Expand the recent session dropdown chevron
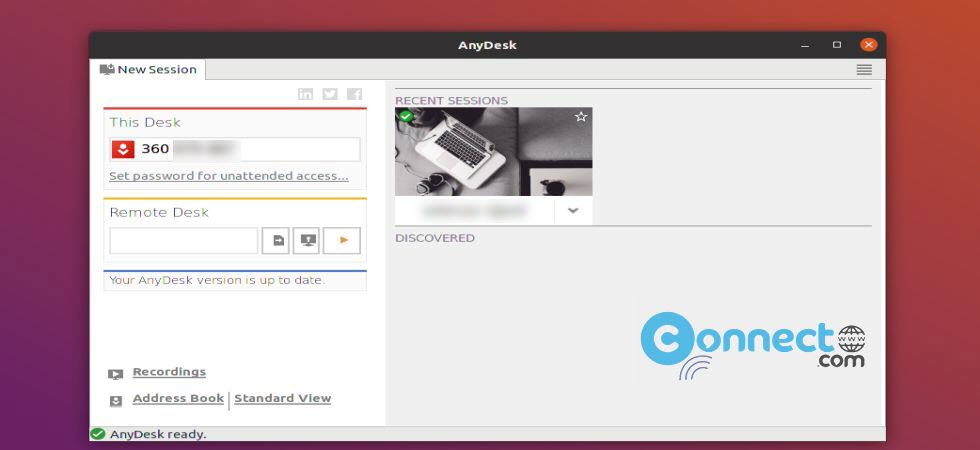Image resolution: width=980 pixels, height=450 pixels. (573, 211)
